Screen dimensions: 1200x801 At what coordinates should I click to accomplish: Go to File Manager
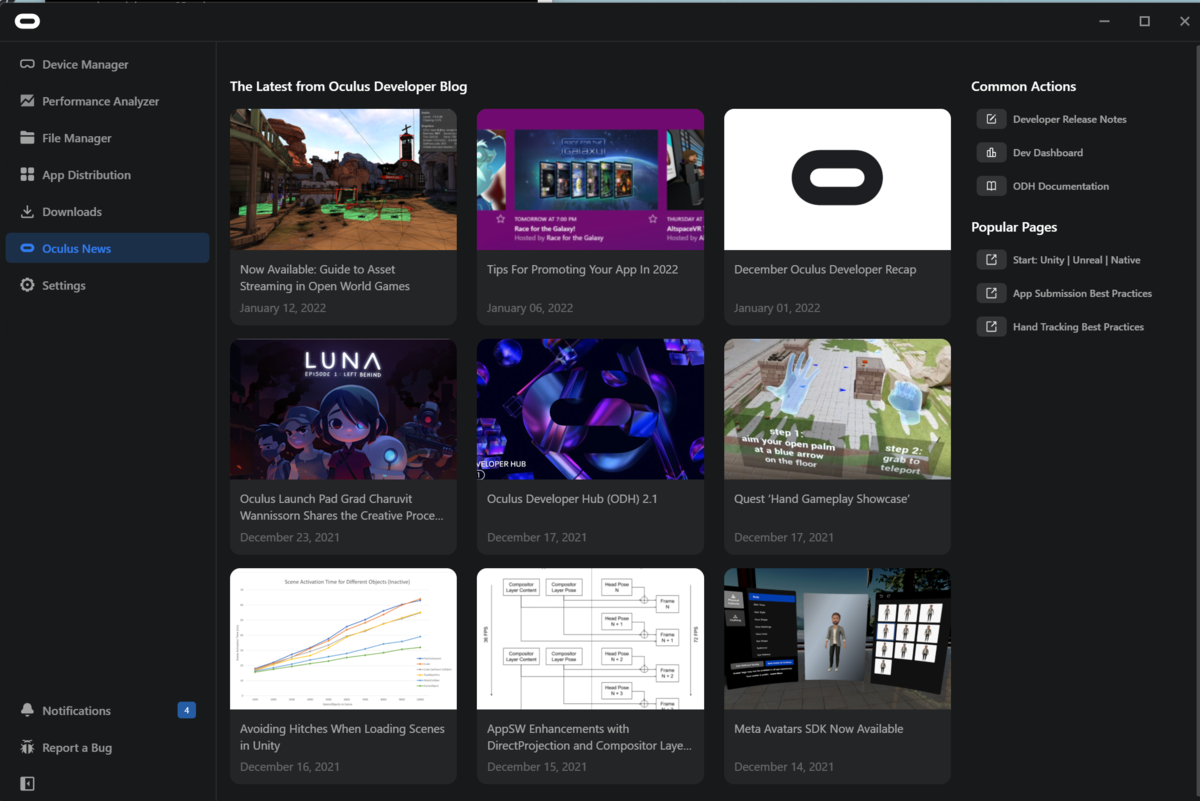77,138
